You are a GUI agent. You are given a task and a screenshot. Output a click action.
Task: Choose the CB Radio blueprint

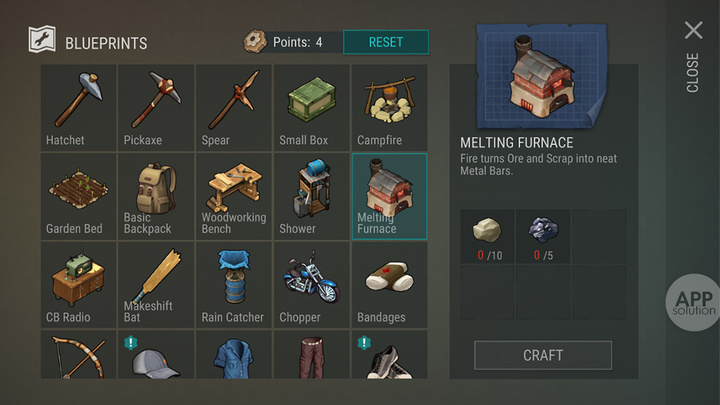tap(79, 285)
